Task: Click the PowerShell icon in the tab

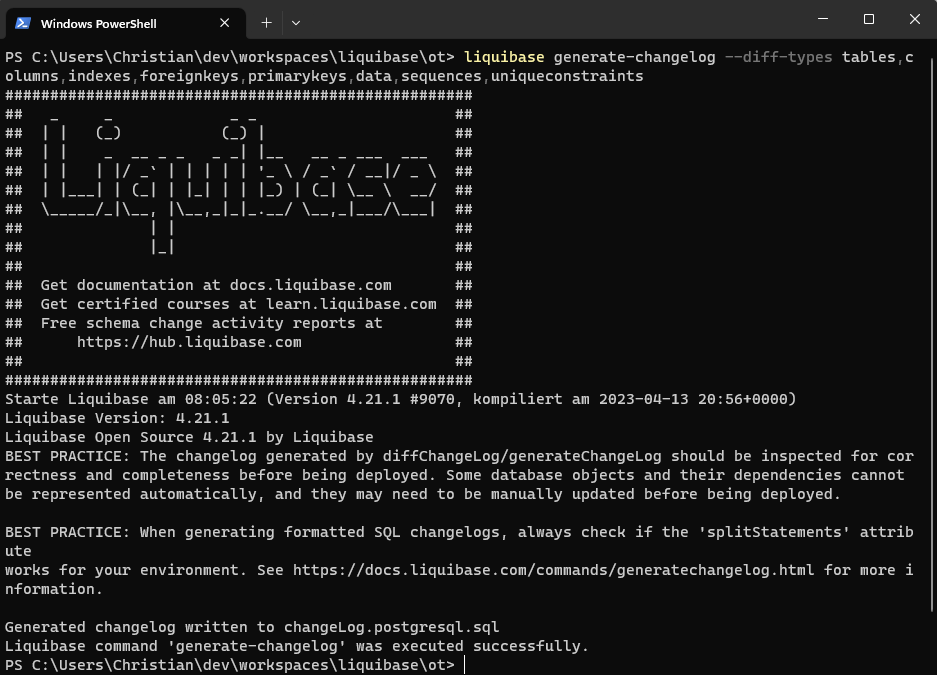Action: pyautogui.click(x=22, y=23)
